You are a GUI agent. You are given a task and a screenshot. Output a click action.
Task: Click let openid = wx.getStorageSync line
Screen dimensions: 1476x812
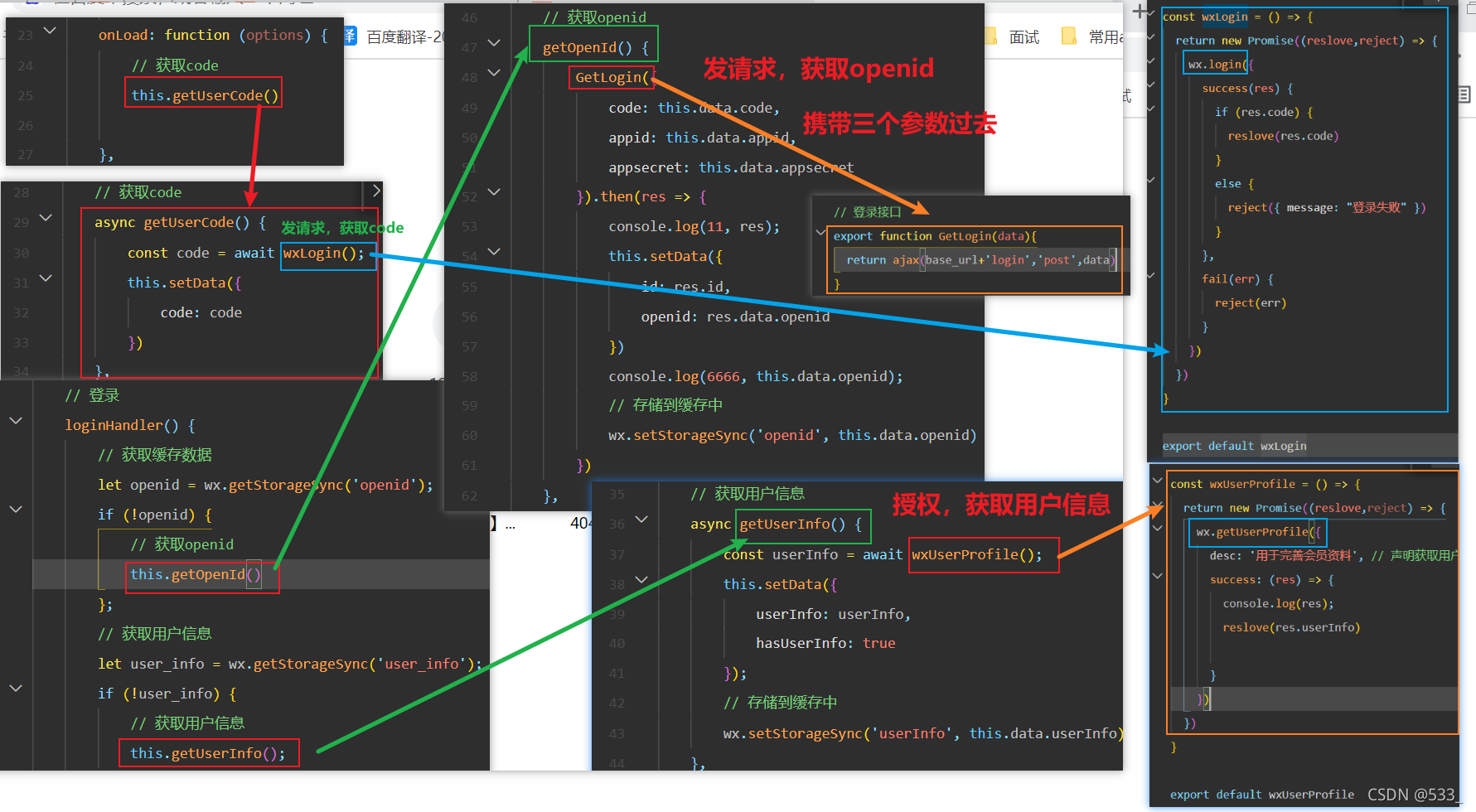pos(265,486)
